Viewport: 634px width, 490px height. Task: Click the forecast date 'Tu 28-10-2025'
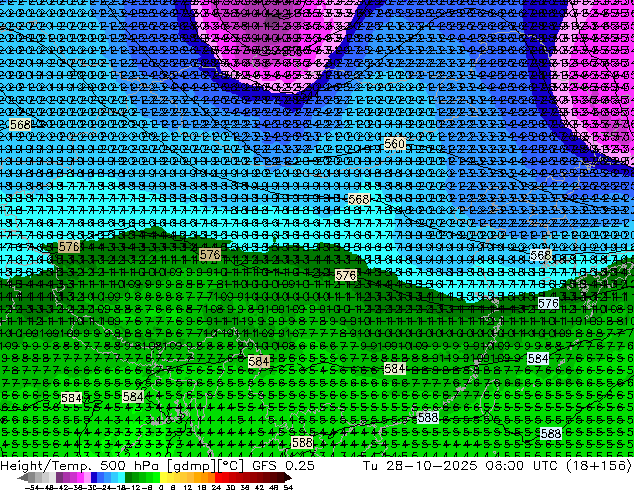click(x=420, y=465)
